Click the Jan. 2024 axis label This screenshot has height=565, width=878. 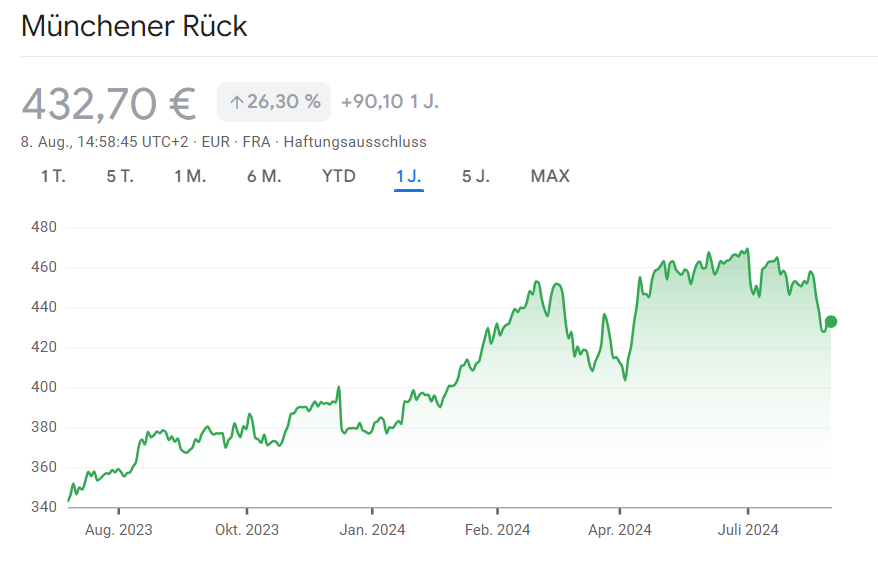tap(372, 530)
